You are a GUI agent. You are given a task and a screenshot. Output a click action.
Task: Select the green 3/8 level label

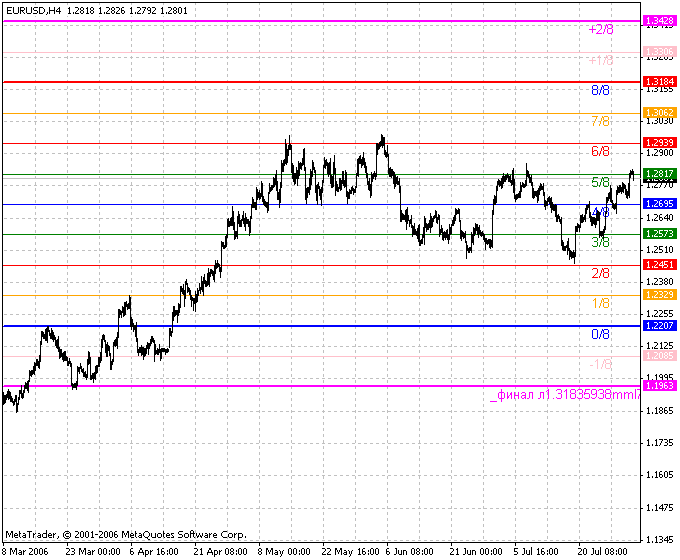[600, 243]
